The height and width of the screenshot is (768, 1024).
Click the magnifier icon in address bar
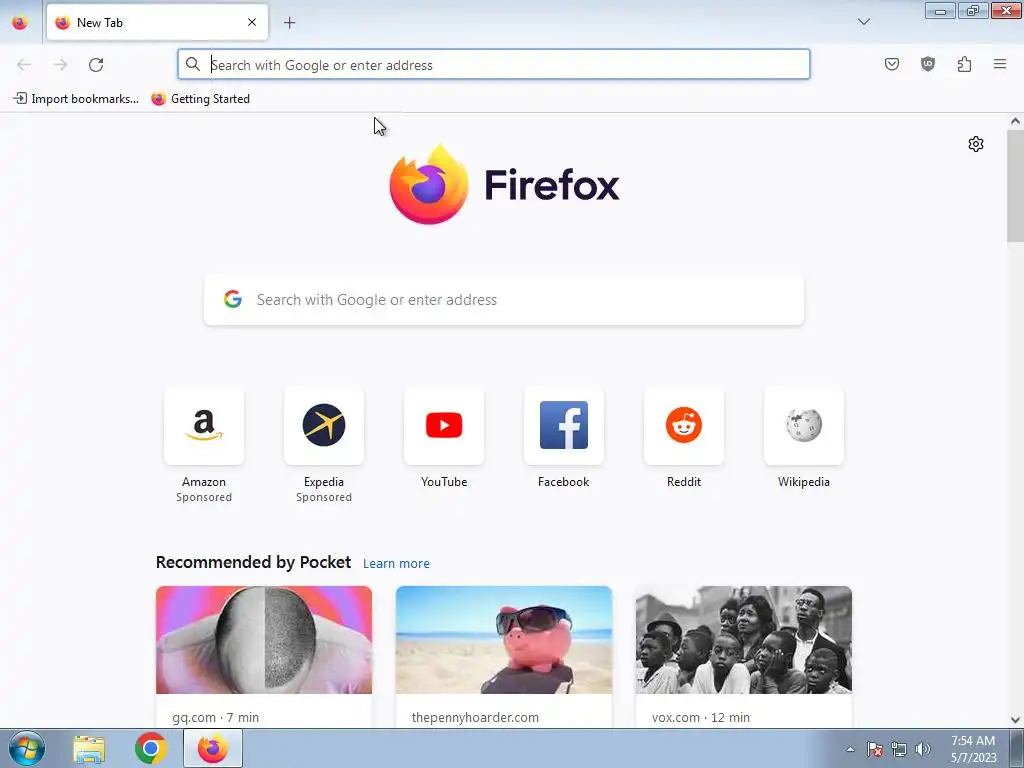[x=193, y=64]
